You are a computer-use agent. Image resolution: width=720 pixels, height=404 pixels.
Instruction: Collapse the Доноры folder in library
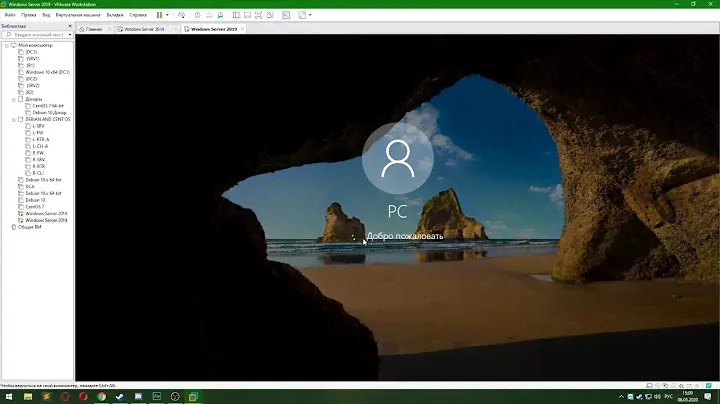[13, 100]
